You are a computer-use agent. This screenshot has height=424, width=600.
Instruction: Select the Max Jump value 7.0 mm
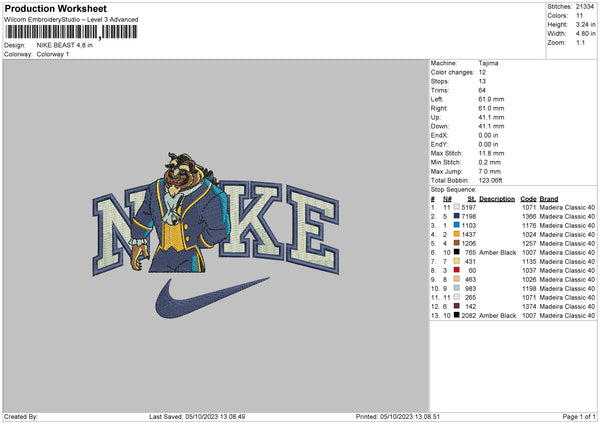tap(489, 171)
